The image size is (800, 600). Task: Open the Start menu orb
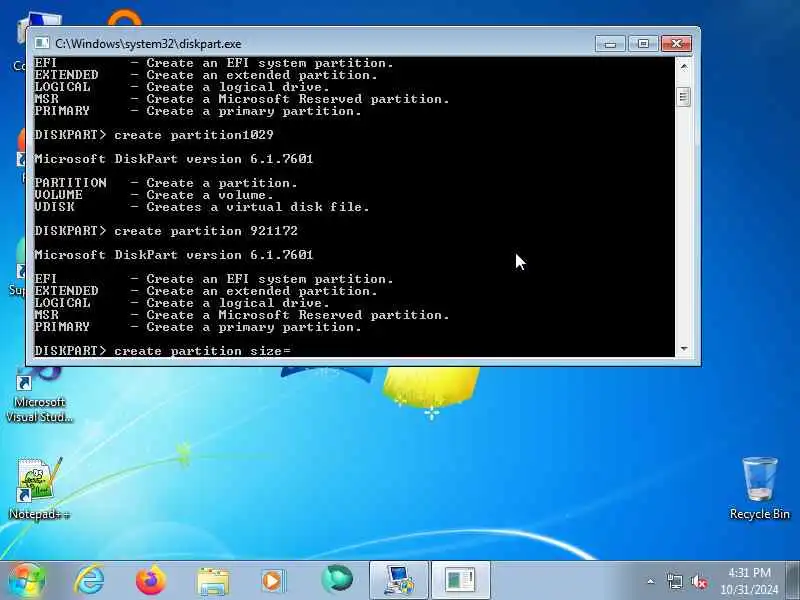click(26, 580)
